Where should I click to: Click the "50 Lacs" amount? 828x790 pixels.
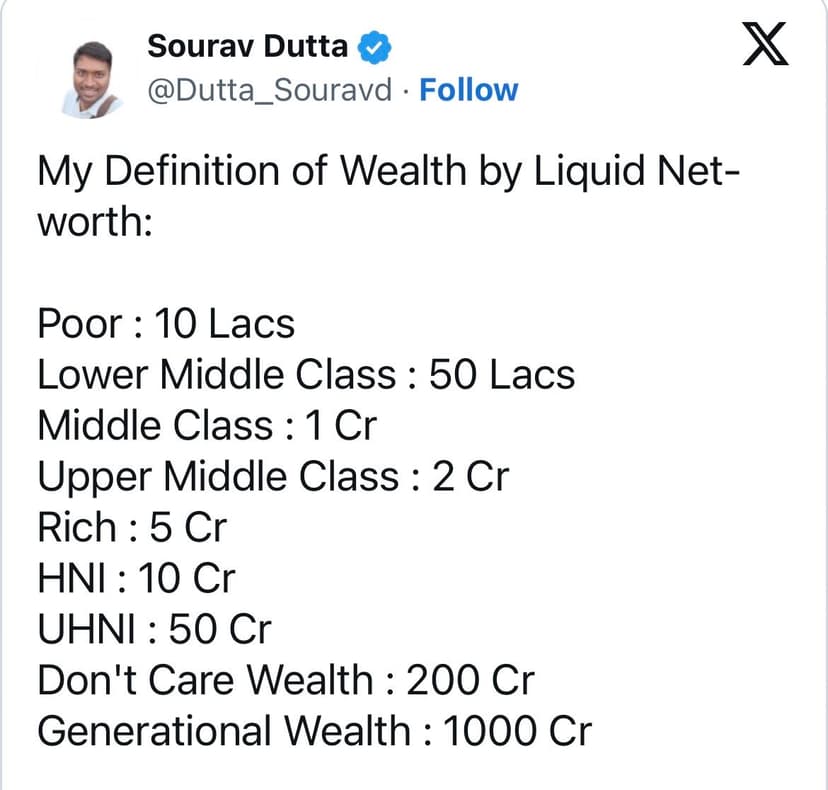pyautogui.click(x=502, y=375)
